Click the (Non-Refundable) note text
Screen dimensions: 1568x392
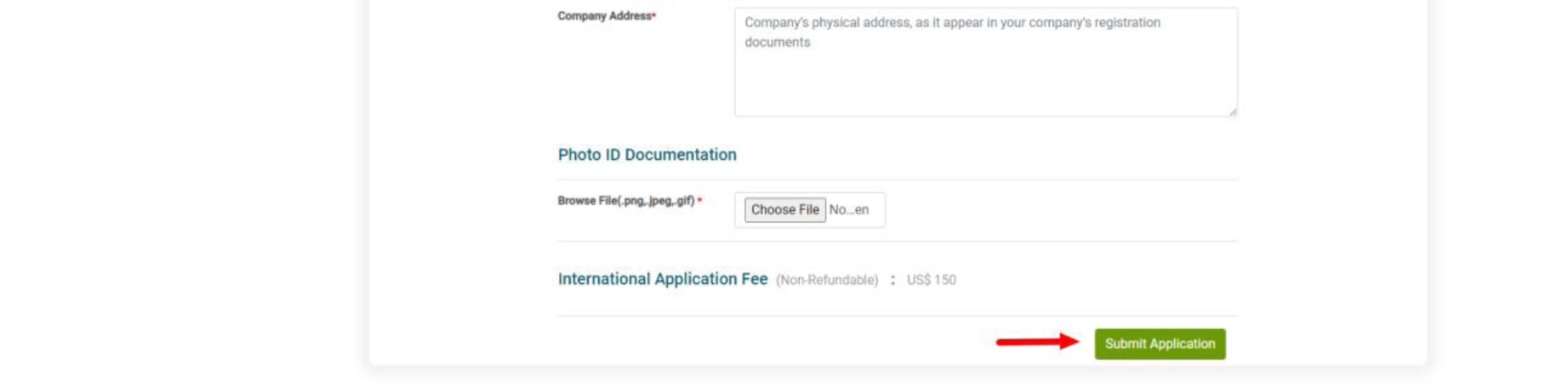coord(827,280)
